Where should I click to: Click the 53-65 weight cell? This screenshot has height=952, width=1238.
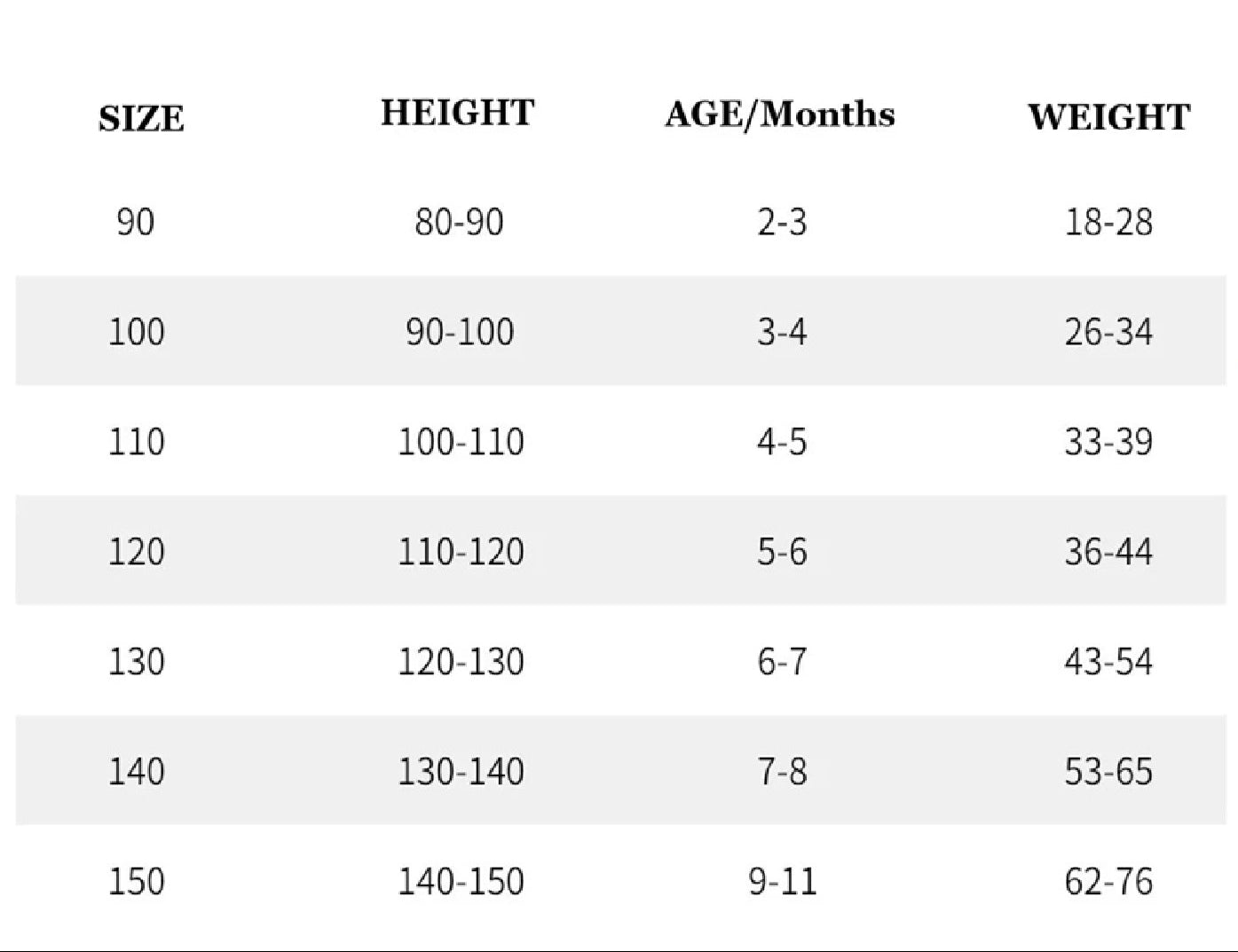pyautogui.click(x=1108, y=772)
